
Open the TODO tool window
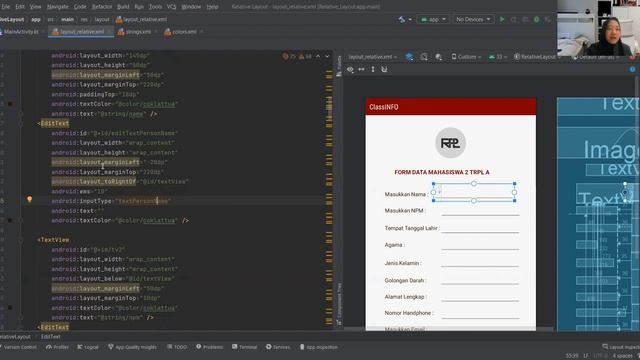[x=177, y=347]
